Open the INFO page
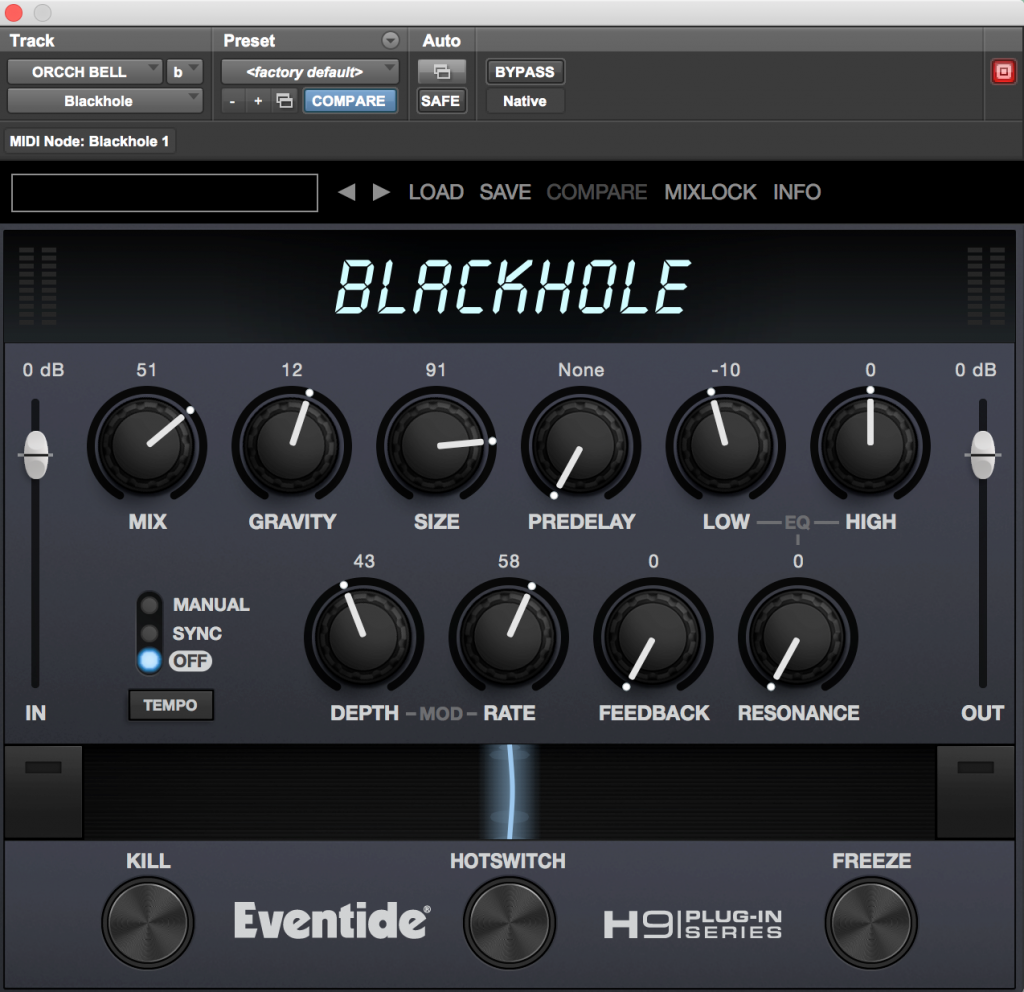The height and width of the screenshot is (992, 1024). click(797, 192)
